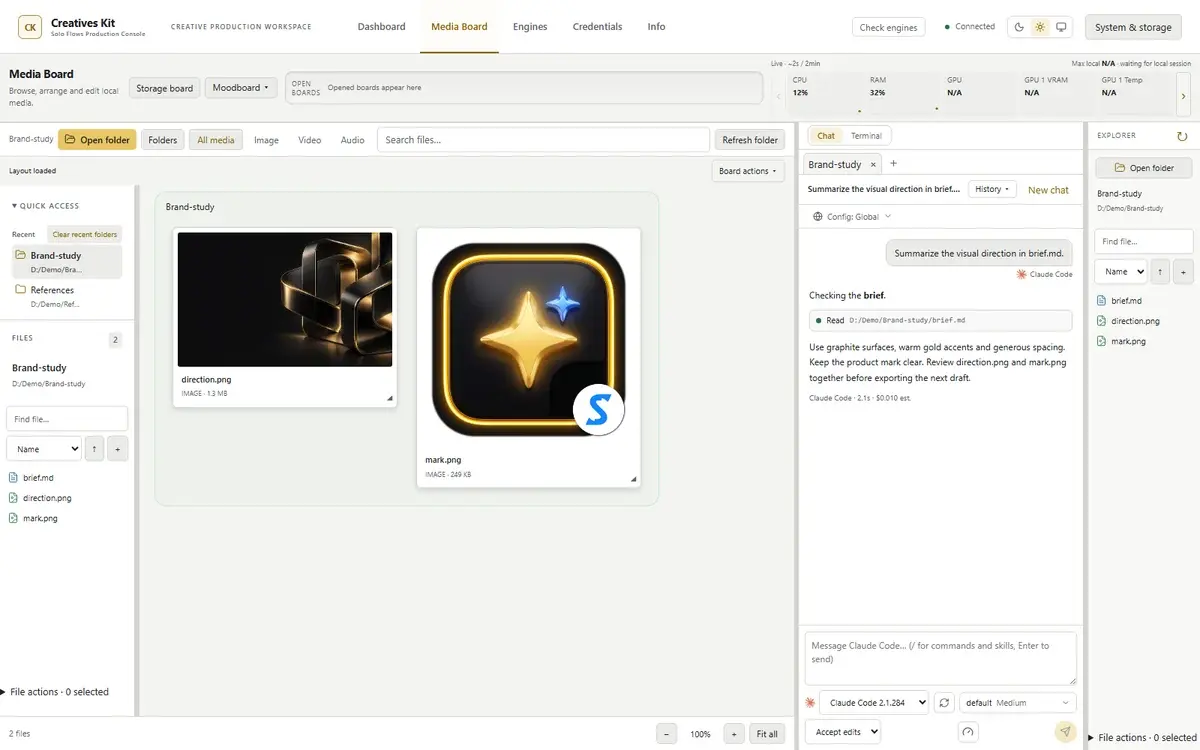Filter media by Video

pos(310,140)
